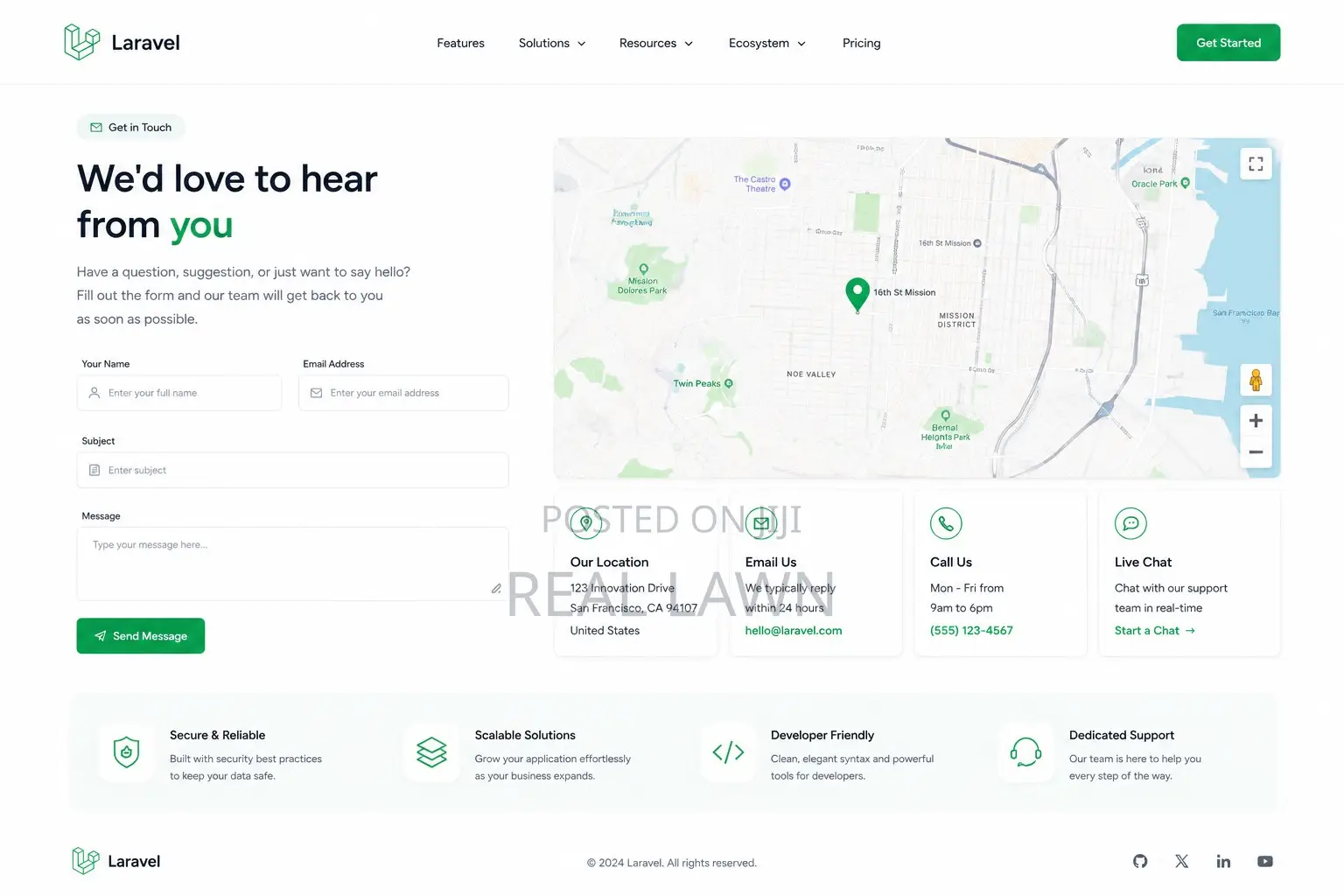Expand the Solutions dropdown menu

click(552, 43)
